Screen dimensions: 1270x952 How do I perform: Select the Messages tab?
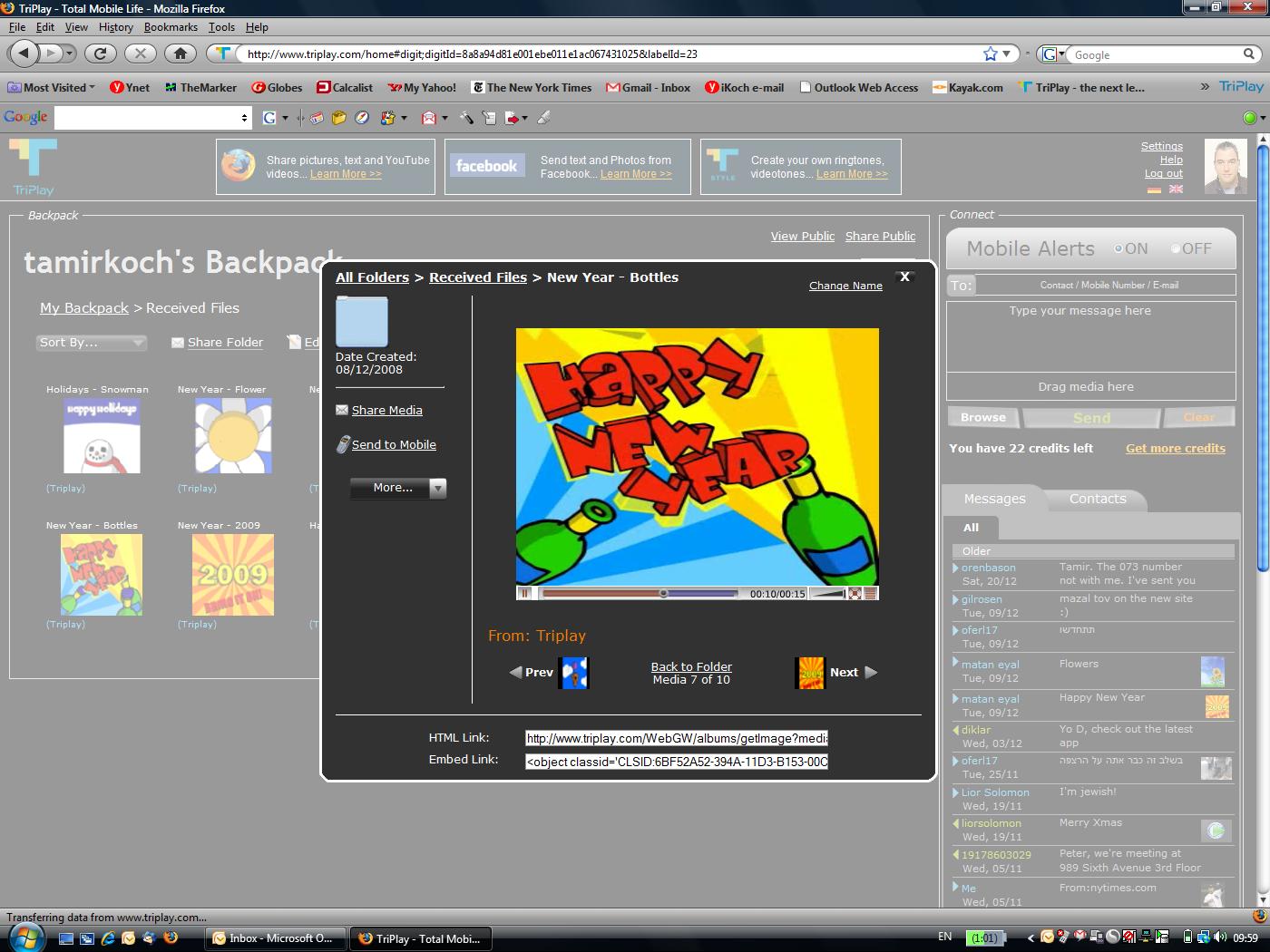(994, 499)
